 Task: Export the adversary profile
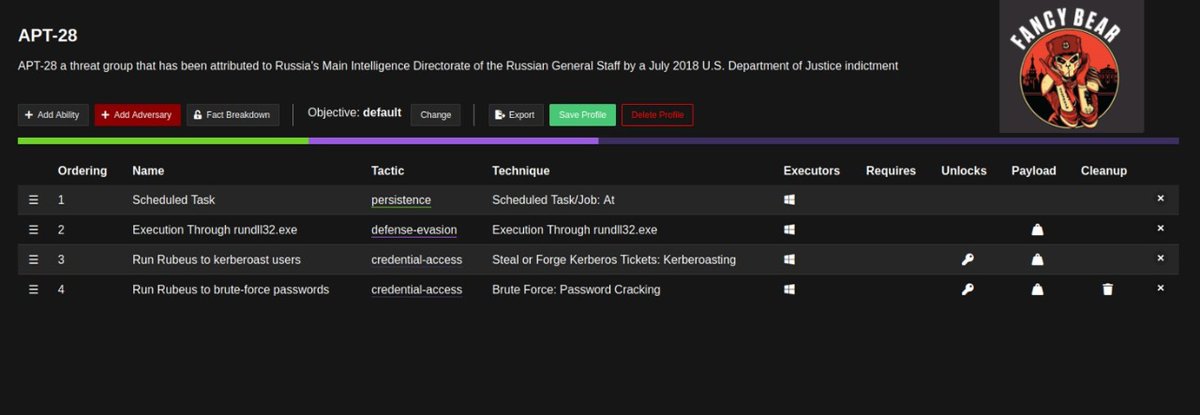[516, 115]
